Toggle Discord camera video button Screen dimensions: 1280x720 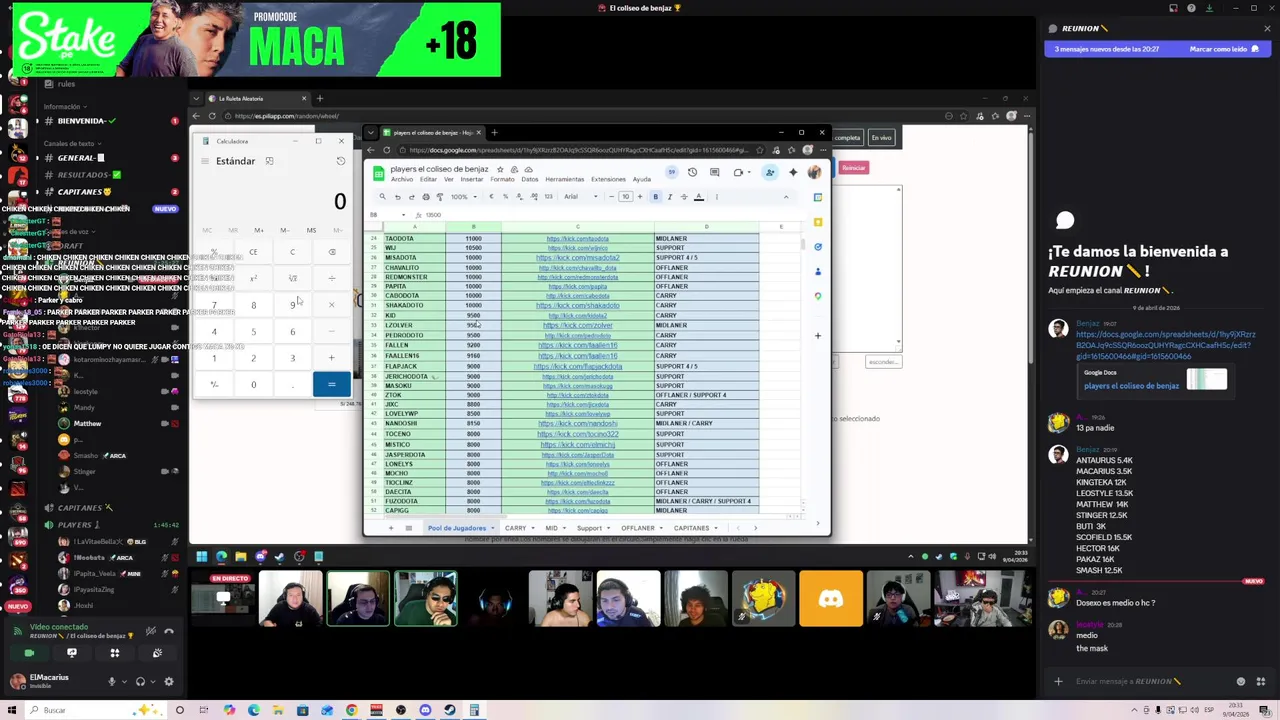pos(29,653)
